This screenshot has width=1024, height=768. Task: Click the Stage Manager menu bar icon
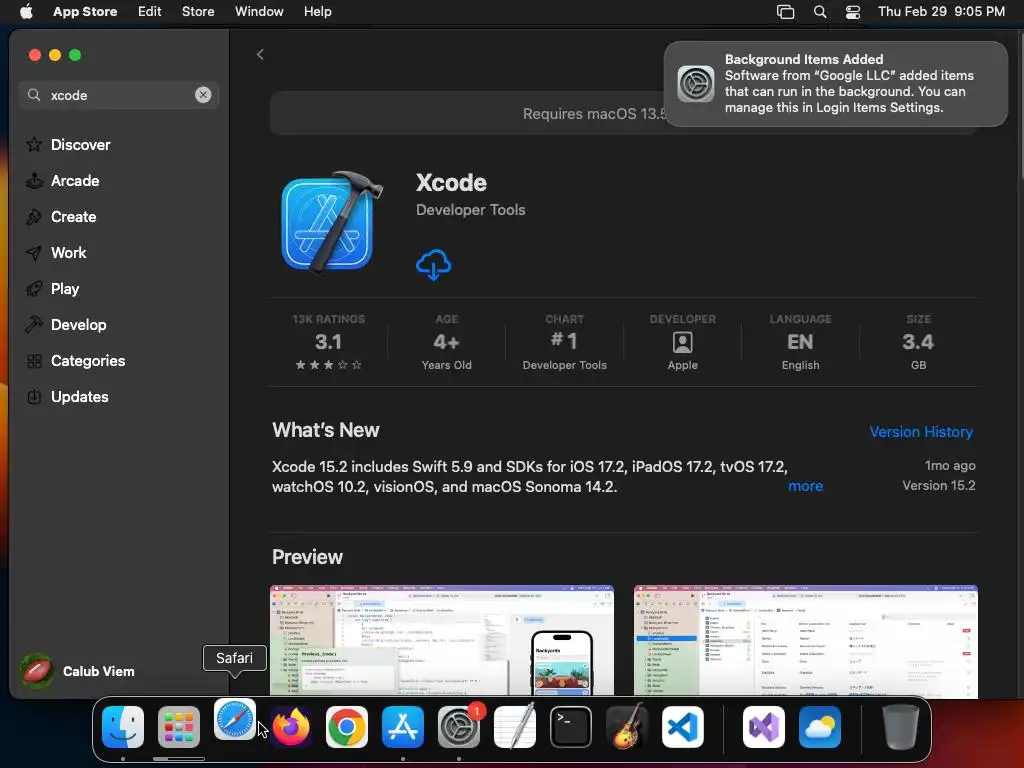[x=786, y=12]
